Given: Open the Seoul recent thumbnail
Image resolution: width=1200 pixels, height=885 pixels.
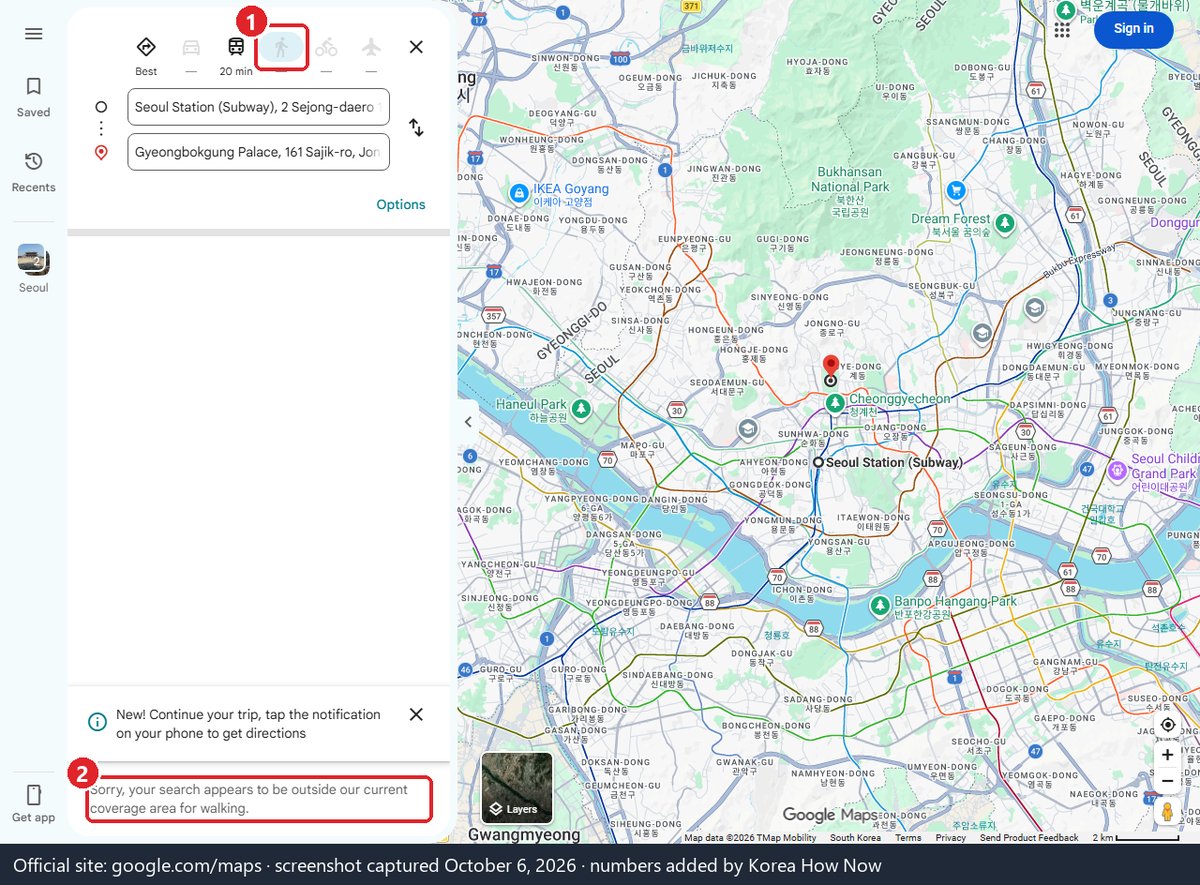Looking at the screenshot, I should coord(33,259).
